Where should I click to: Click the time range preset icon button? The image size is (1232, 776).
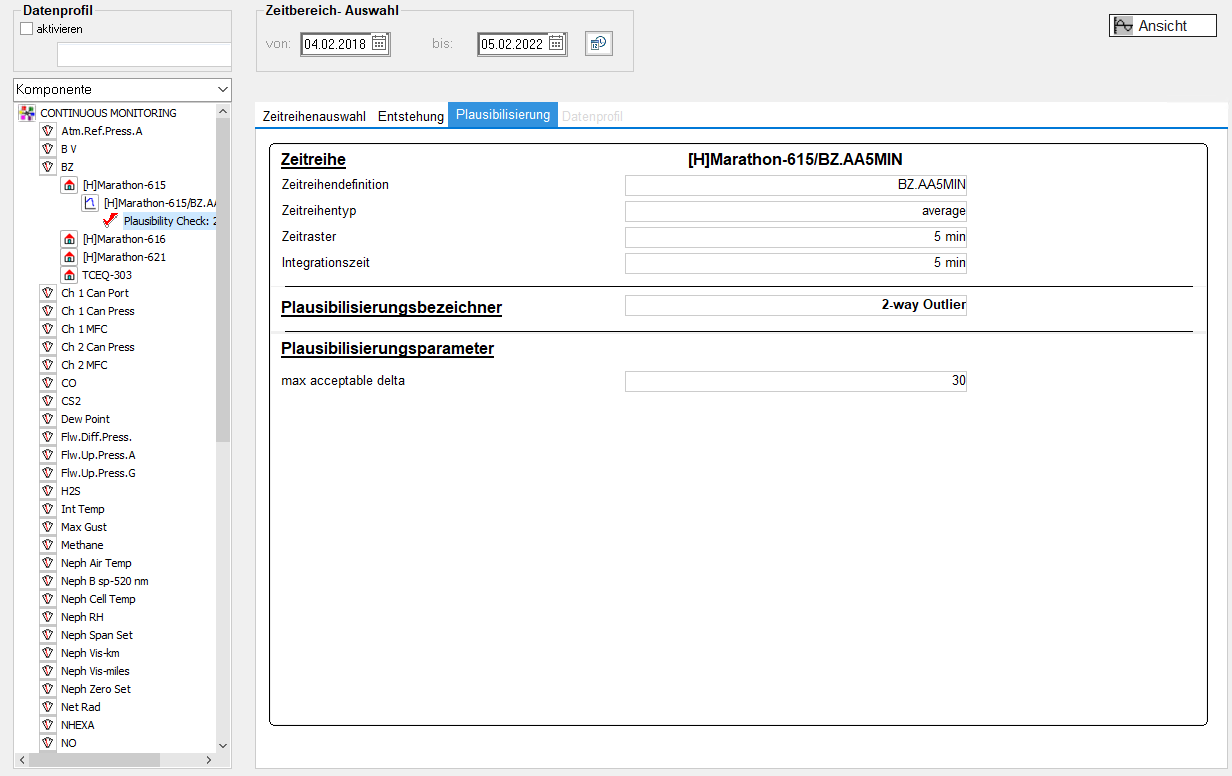[598, 44]
